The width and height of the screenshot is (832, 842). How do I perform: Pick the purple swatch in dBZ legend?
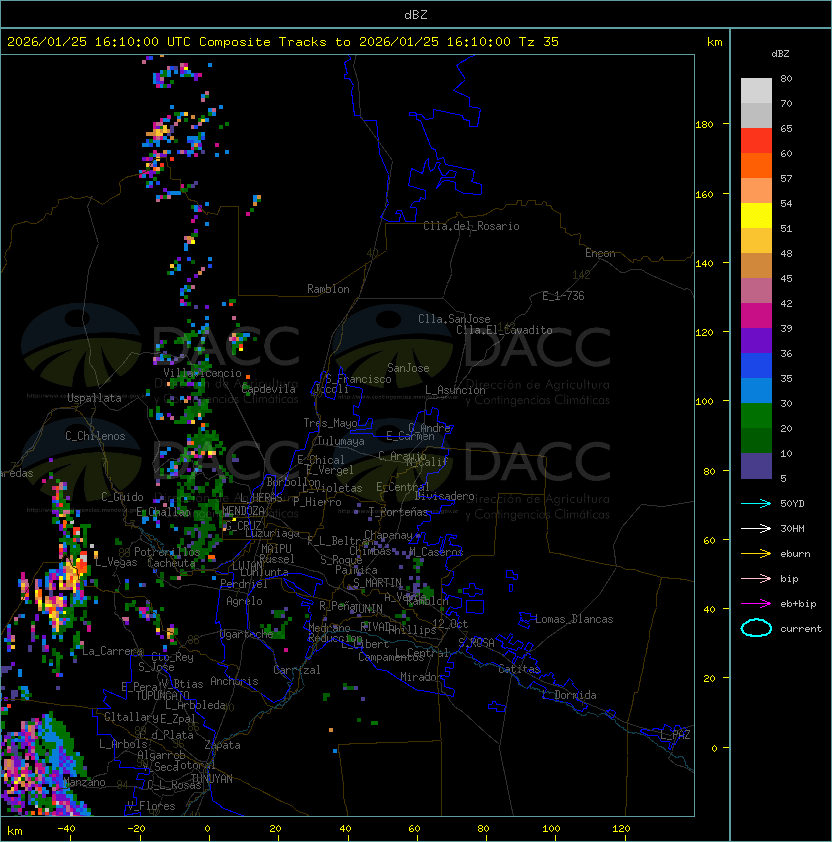(x=756, y=340)
